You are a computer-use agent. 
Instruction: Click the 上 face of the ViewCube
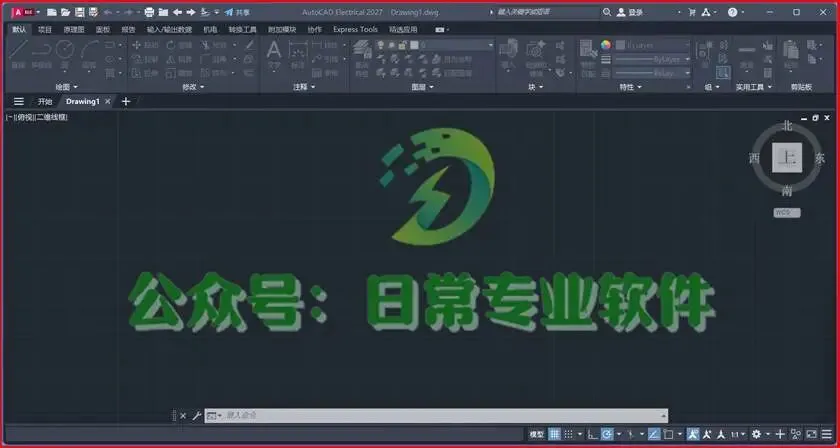coord(787,158)
